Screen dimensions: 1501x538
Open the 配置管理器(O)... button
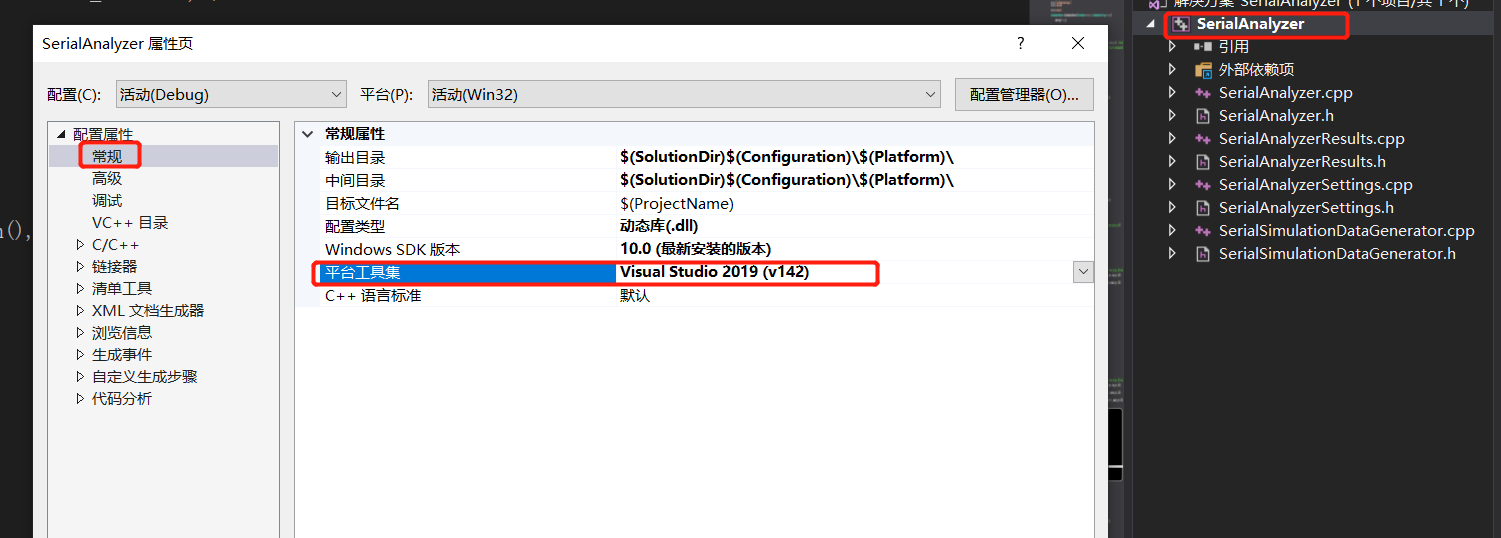pos(1024,95)
